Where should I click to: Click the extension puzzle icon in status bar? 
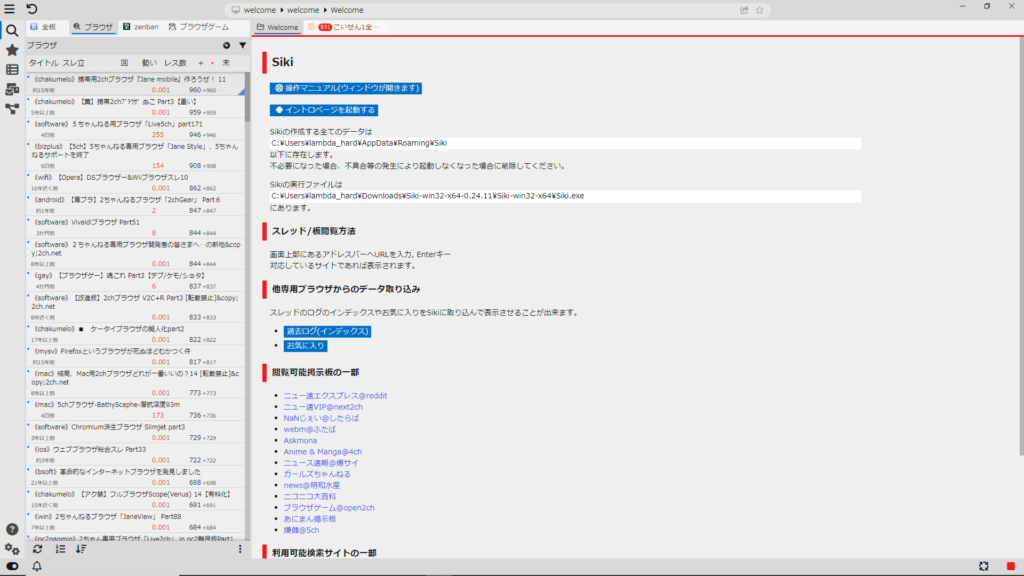coord(984,566)
